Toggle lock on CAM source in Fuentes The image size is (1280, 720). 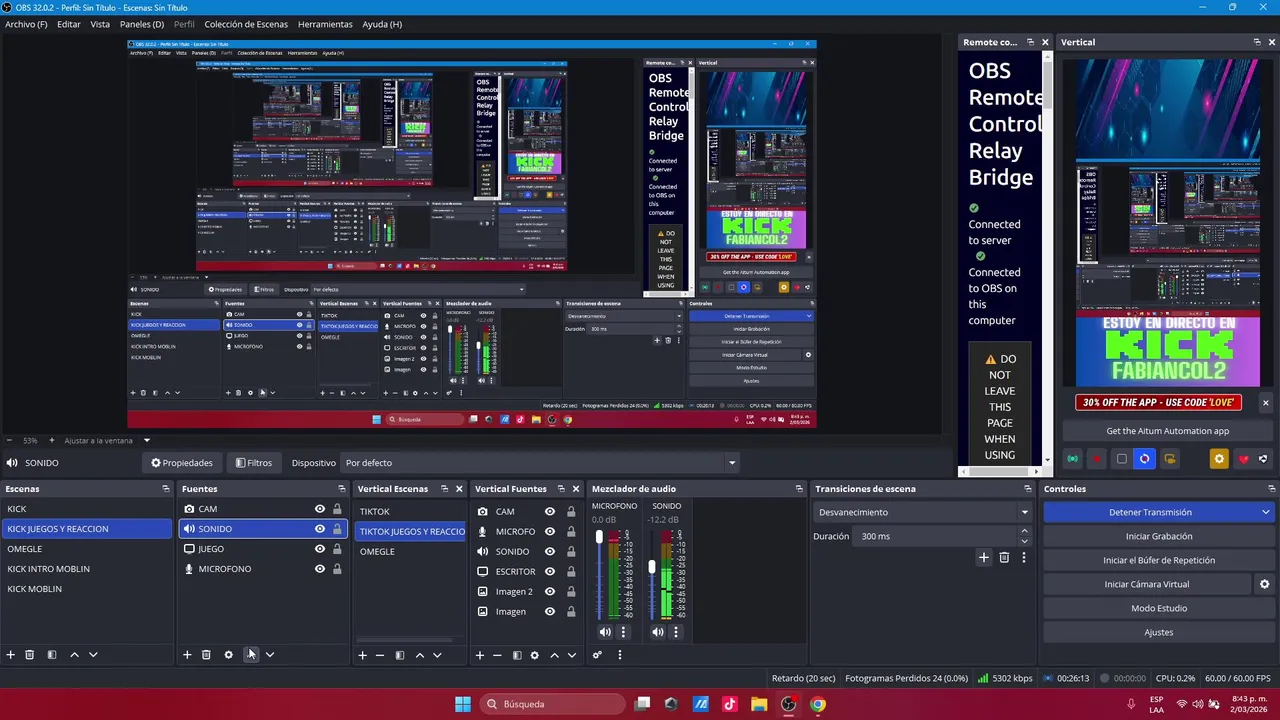(x=337, y=509)
